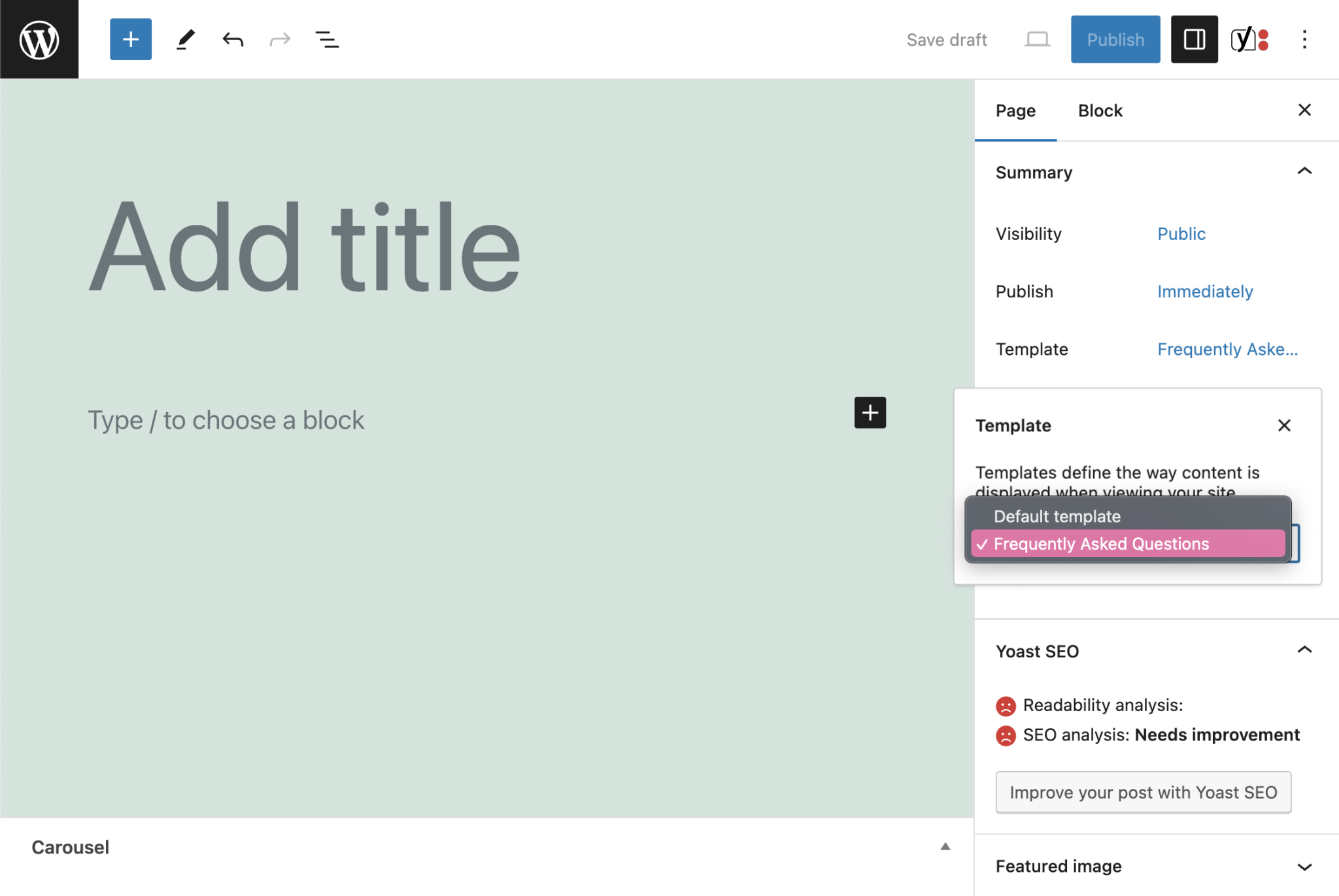Select the Block tab
The width and height of the screenshot is (1339, 896).
[x=1099, y=111]
